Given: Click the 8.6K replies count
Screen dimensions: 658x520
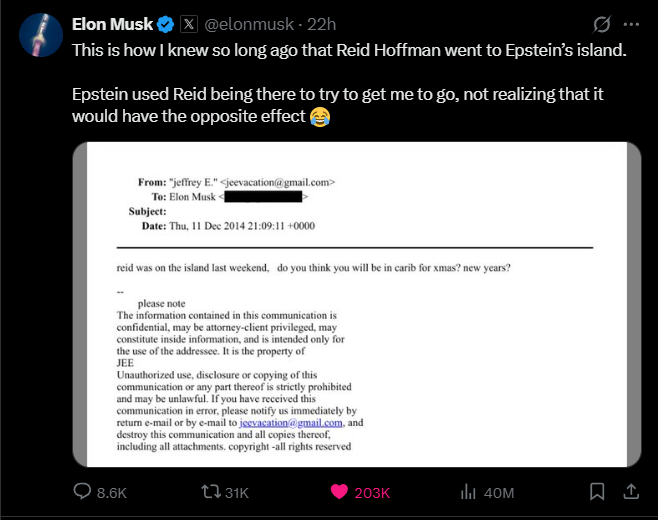Looking at the screenshot, I should 114,492.
